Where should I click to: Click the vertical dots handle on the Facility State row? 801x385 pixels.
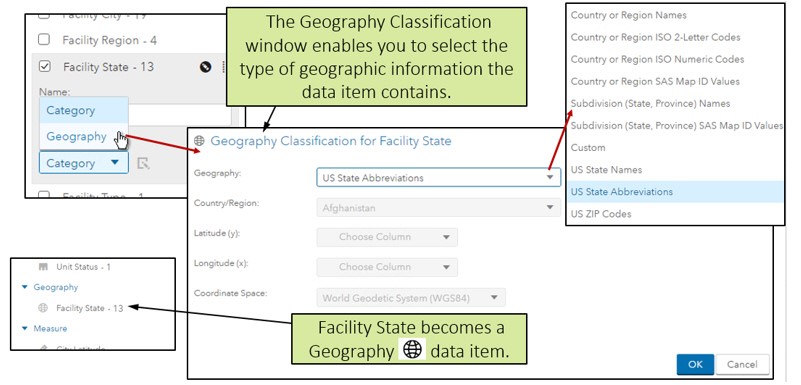223,67
